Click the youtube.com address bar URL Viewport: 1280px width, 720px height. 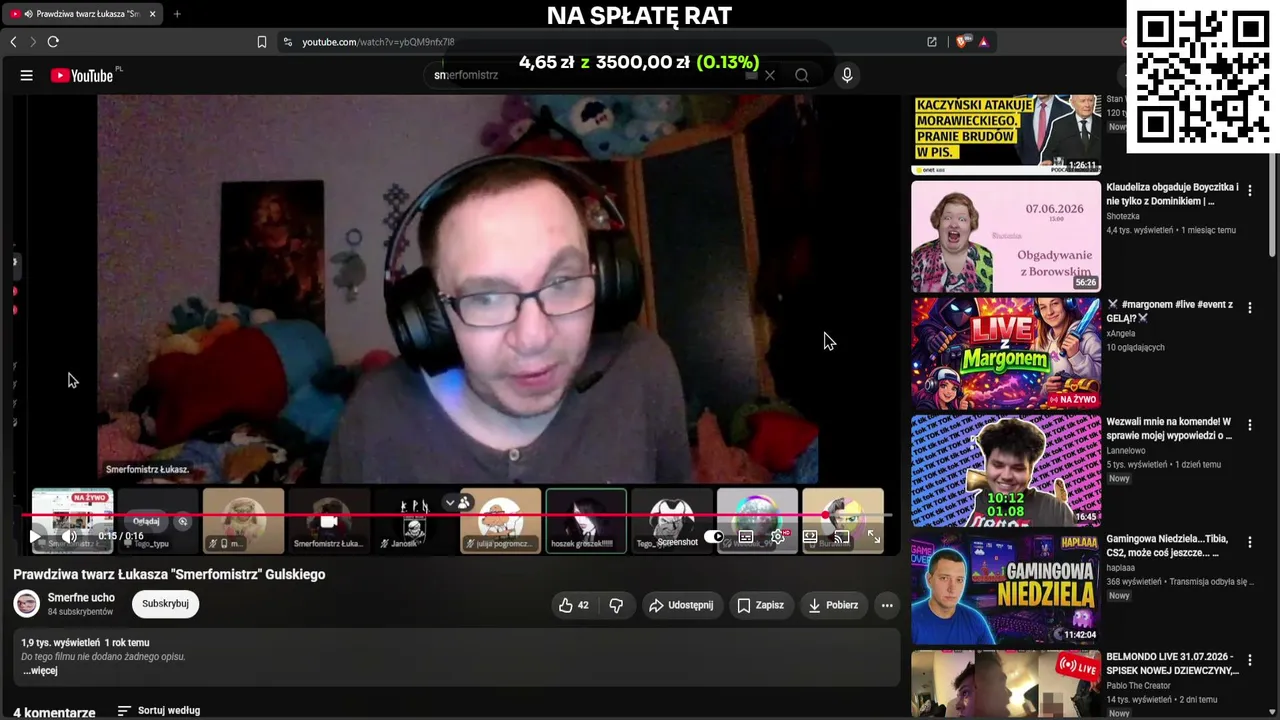[378, 42]
